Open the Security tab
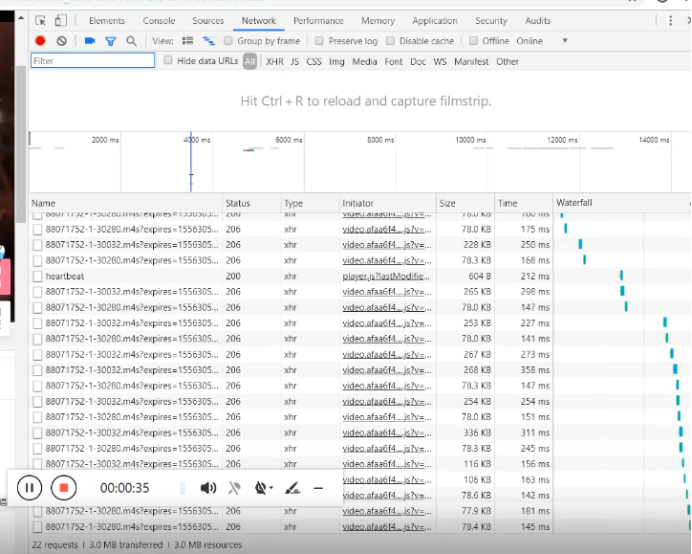The height and width of the screenshot is (554, 692). tap(491, 21)
